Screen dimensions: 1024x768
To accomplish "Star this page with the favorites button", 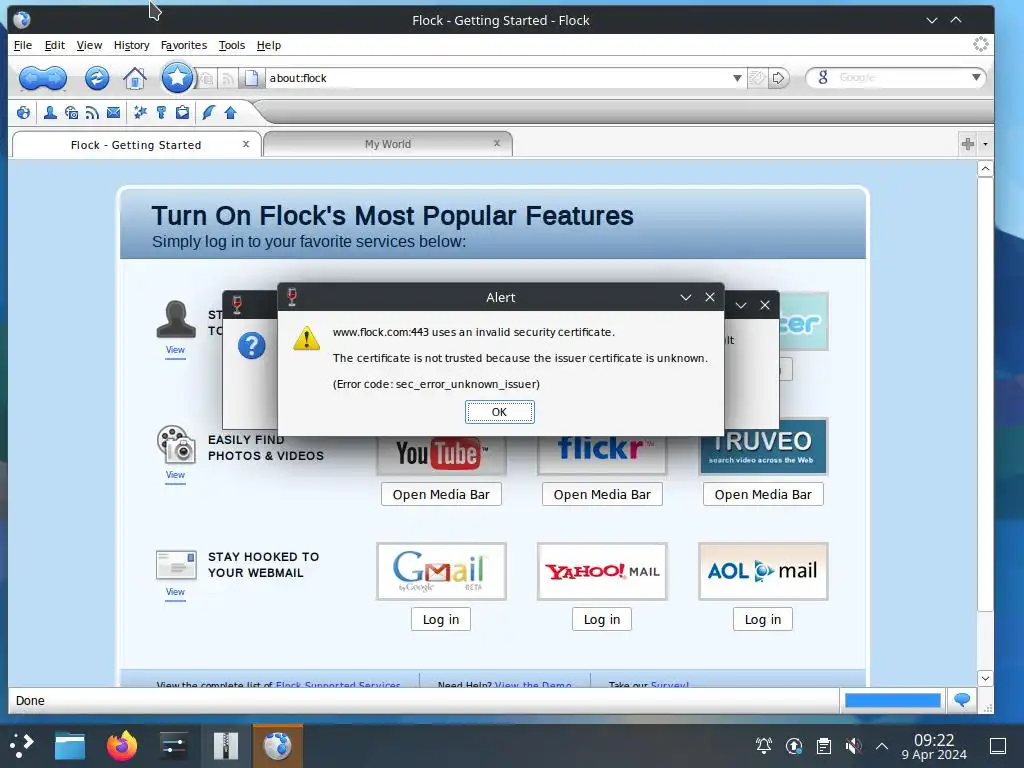I will [177, 78].
